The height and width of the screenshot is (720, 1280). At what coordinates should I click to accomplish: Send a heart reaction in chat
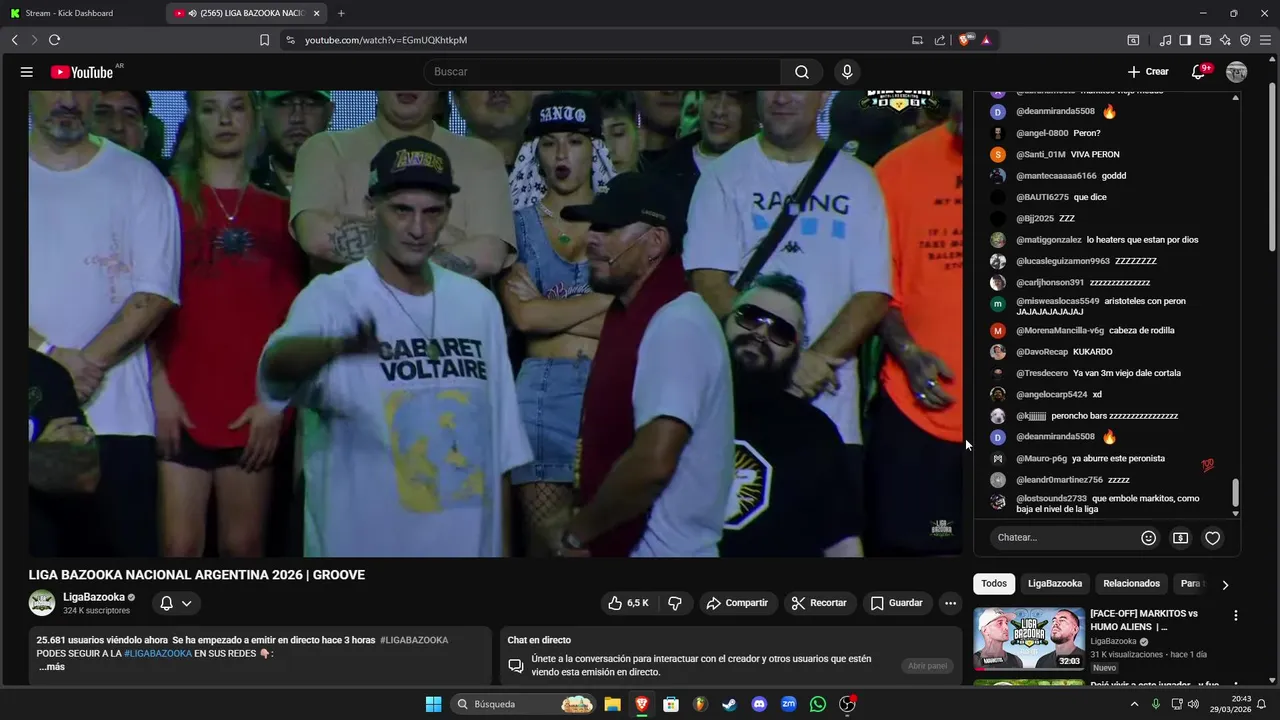tap(1213, 538)
